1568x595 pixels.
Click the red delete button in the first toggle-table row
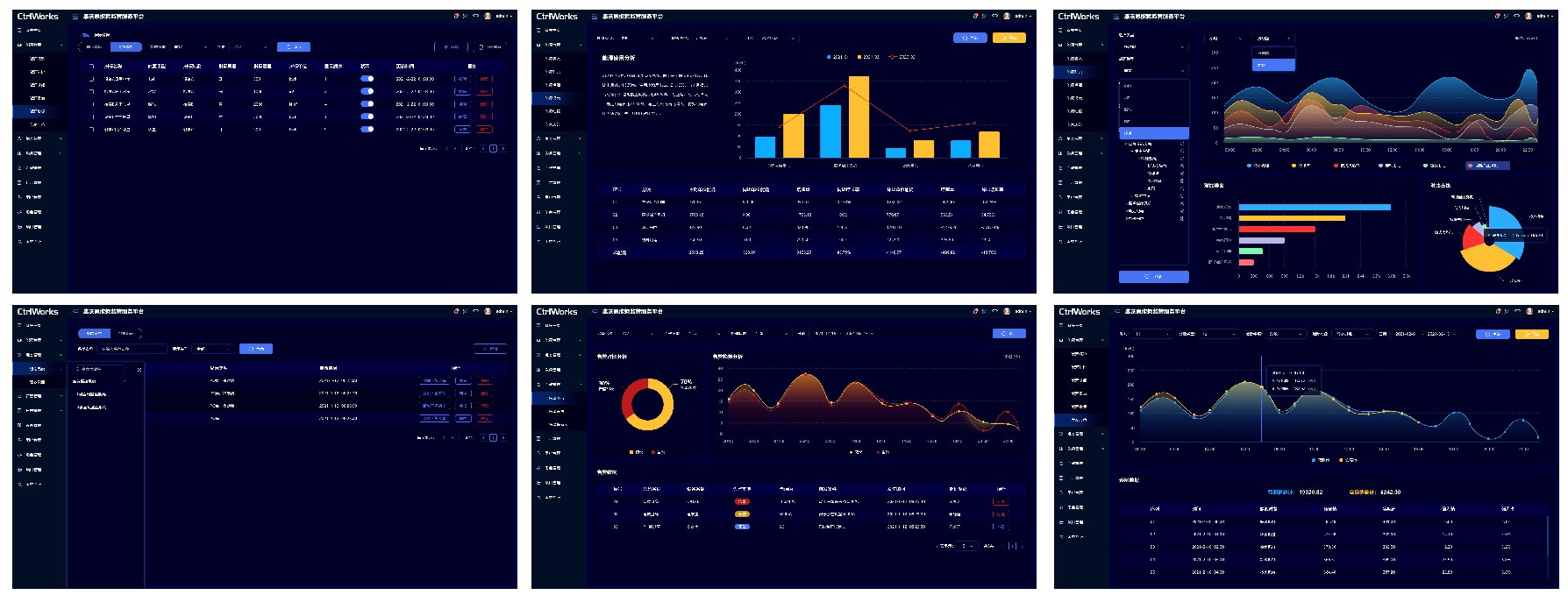click(x=484, y=79)
